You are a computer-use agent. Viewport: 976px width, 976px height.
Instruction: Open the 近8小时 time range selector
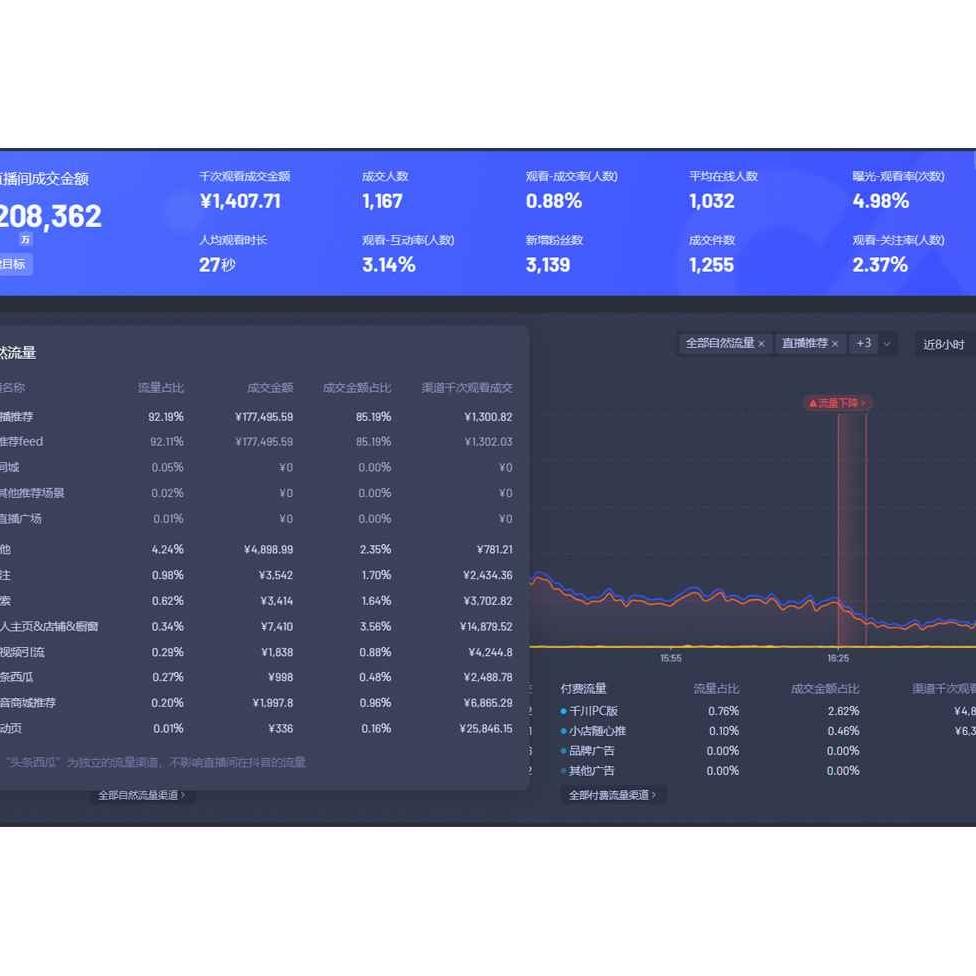943,345
